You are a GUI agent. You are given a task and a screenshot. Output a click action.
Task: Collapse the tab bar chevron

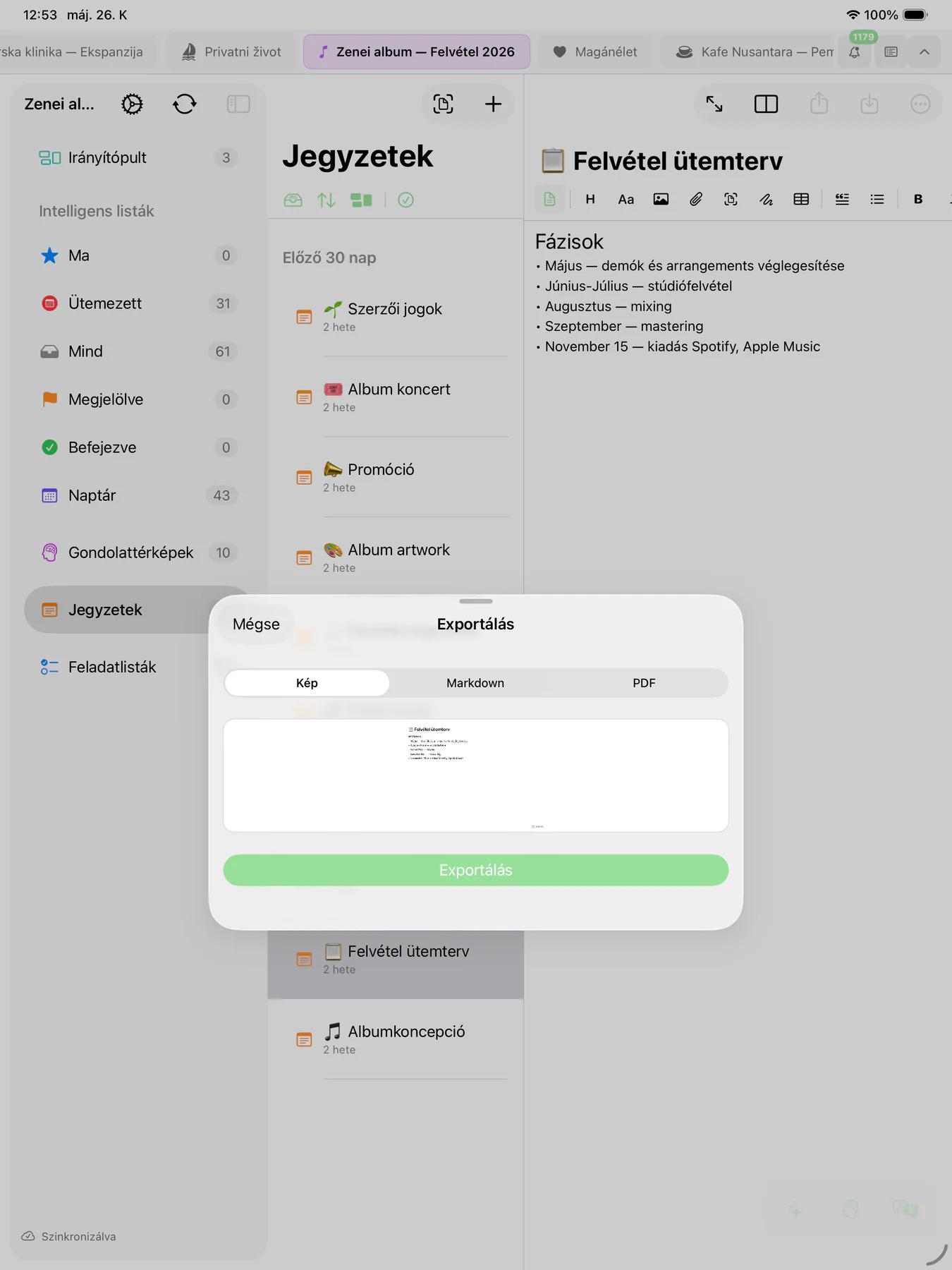click(924, 52)
